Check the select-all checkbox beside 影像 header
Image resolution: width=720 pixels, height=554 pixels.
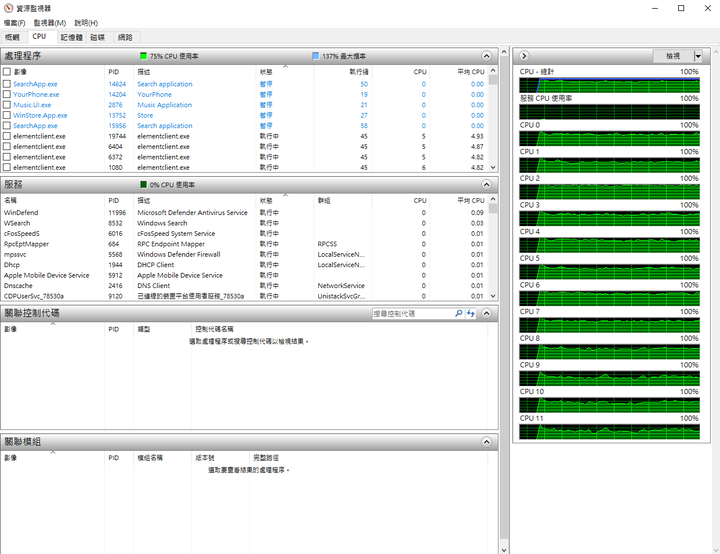point(7,72)
